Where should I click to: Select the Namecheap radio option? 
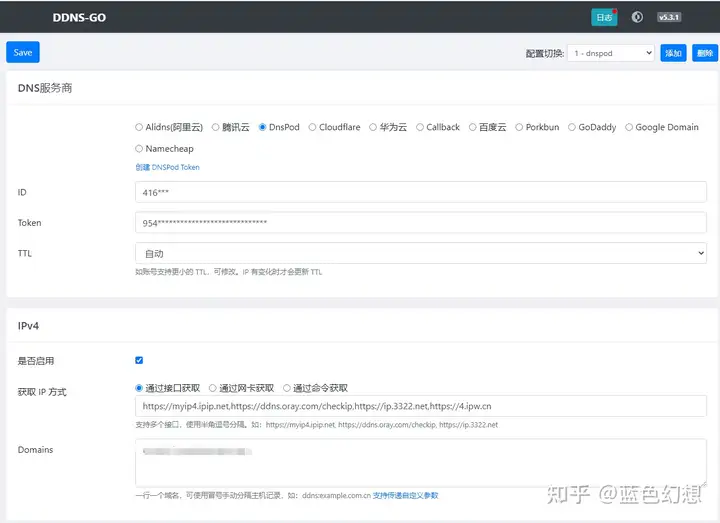pos(139,149)
